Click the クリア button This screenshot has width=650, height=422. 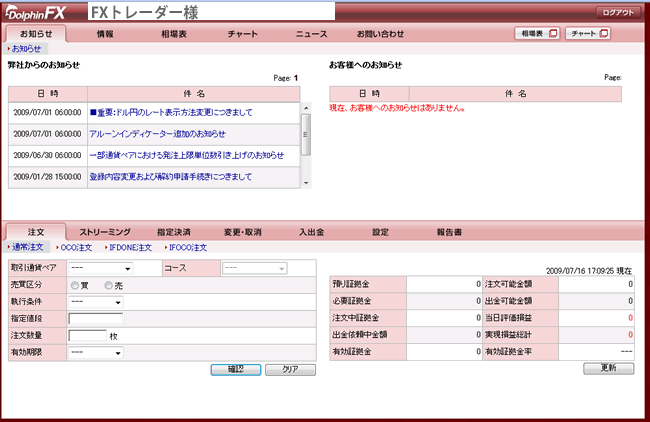(x=290, y=369)
